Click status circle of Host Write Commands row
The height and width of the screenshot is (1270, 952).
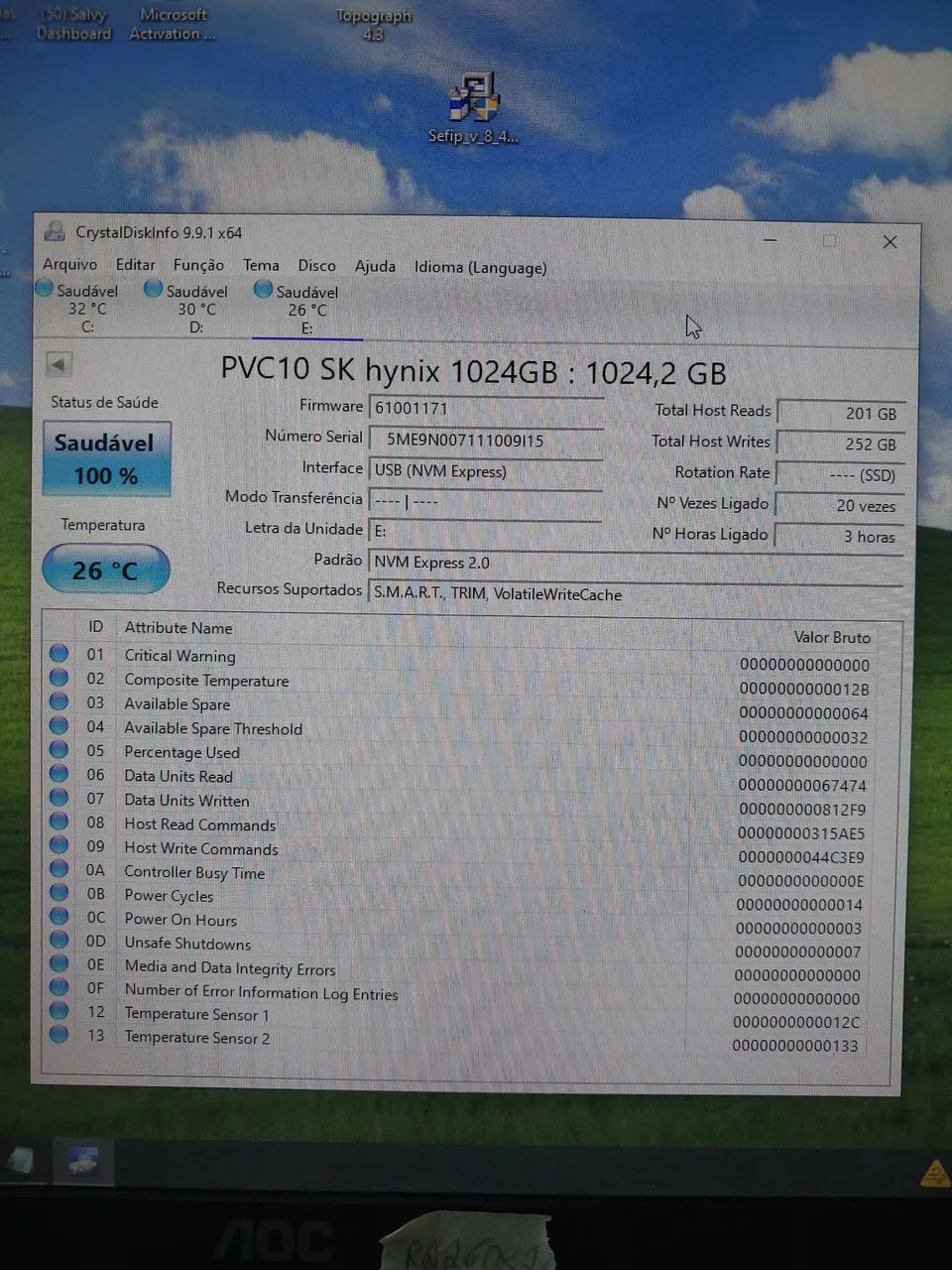coord(59,845)
